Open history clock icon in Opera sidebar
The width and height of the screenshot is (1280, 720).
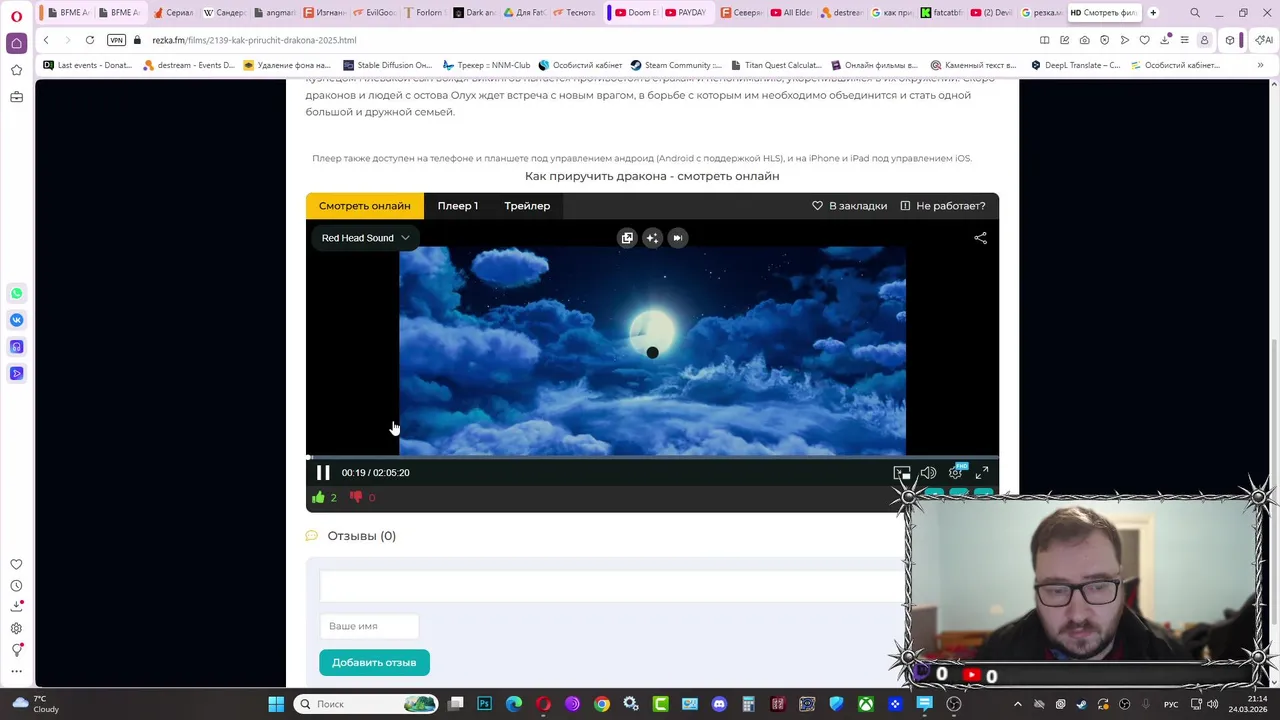[16, 586]
